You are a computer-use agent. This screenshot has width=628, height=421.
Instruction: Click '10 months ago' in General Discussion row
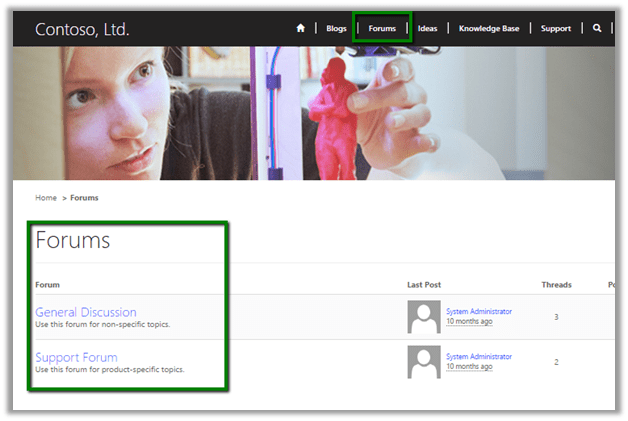(469, 321)
